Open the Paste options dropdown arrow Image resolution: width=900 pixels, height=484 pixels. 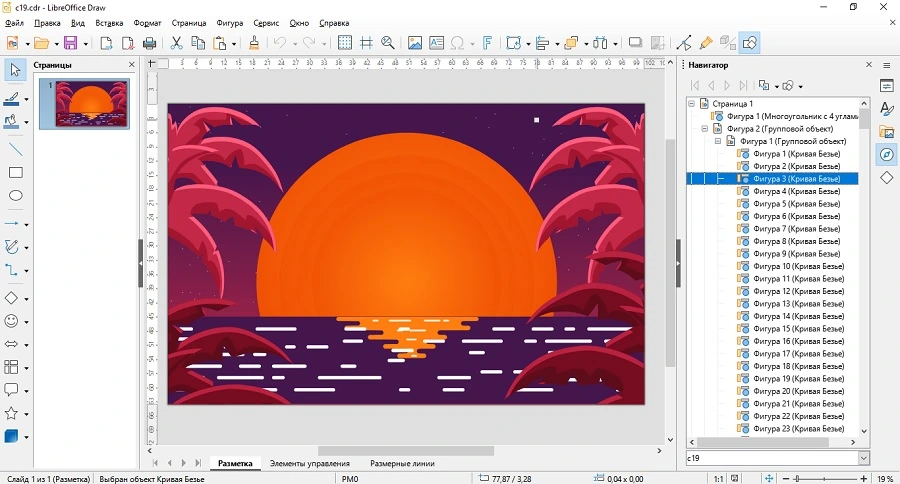point(234,44)
